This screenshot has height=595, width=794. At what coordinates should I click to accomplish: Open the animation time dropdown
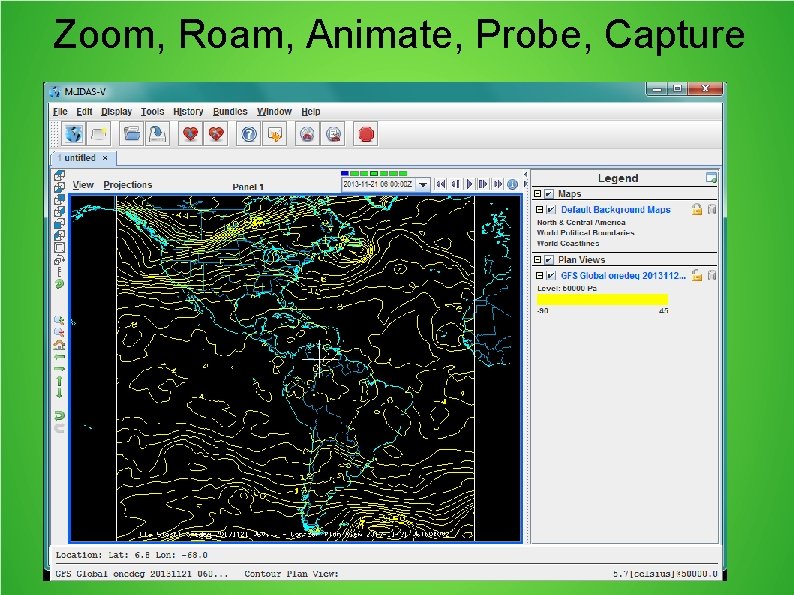[423, 185]
